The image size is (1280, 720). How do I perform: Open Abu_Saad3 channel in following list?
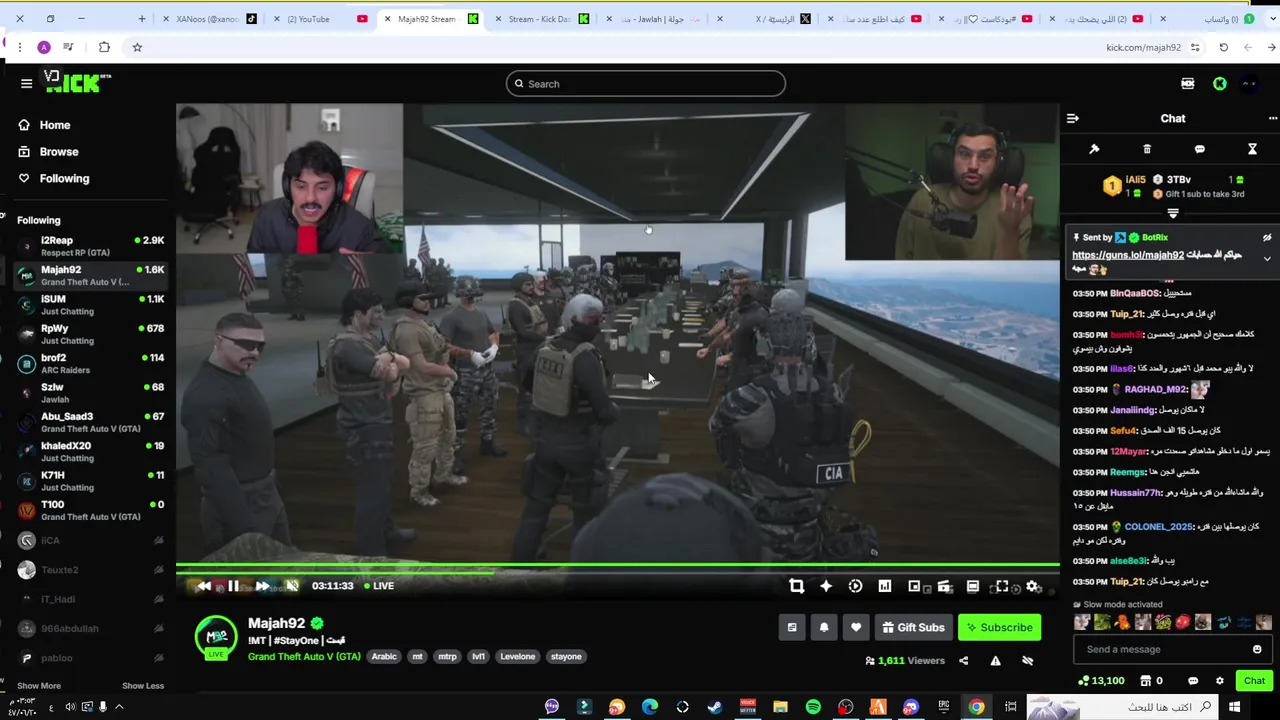point(90,422)
